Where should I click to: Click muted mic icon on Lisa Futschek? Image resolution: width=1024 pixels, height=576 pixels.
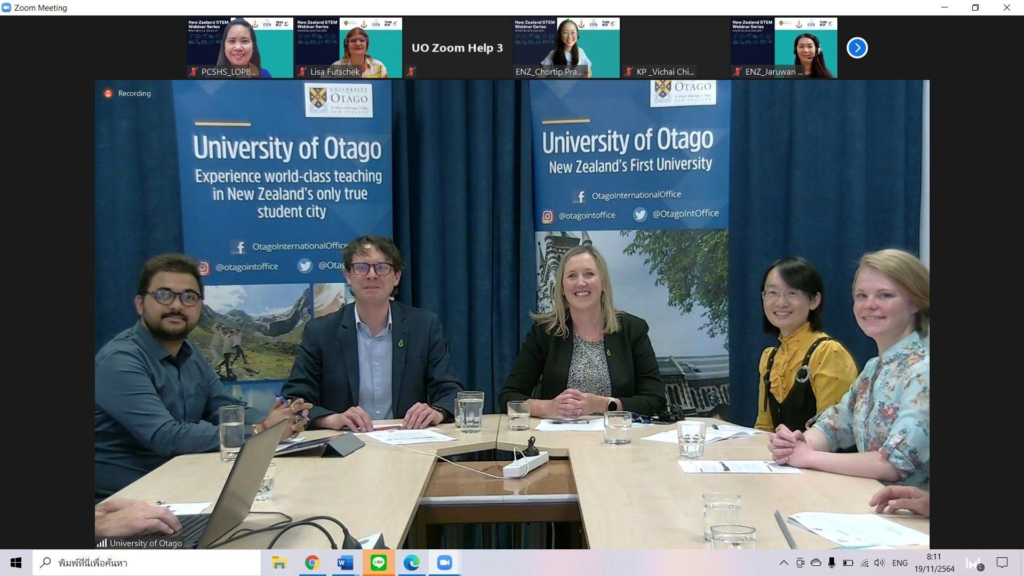click(302, 72)
